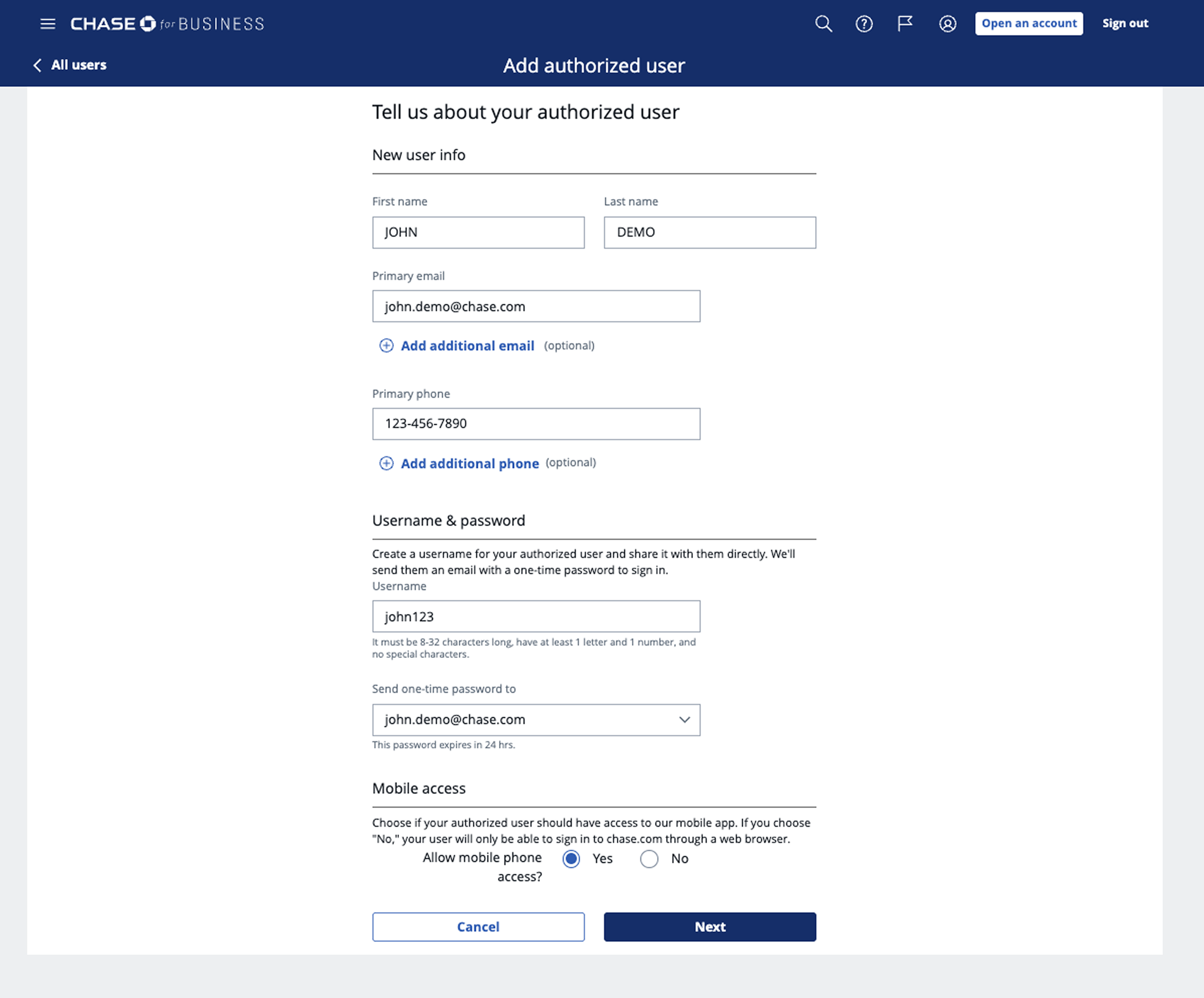Click into the Primary email field

536,306
